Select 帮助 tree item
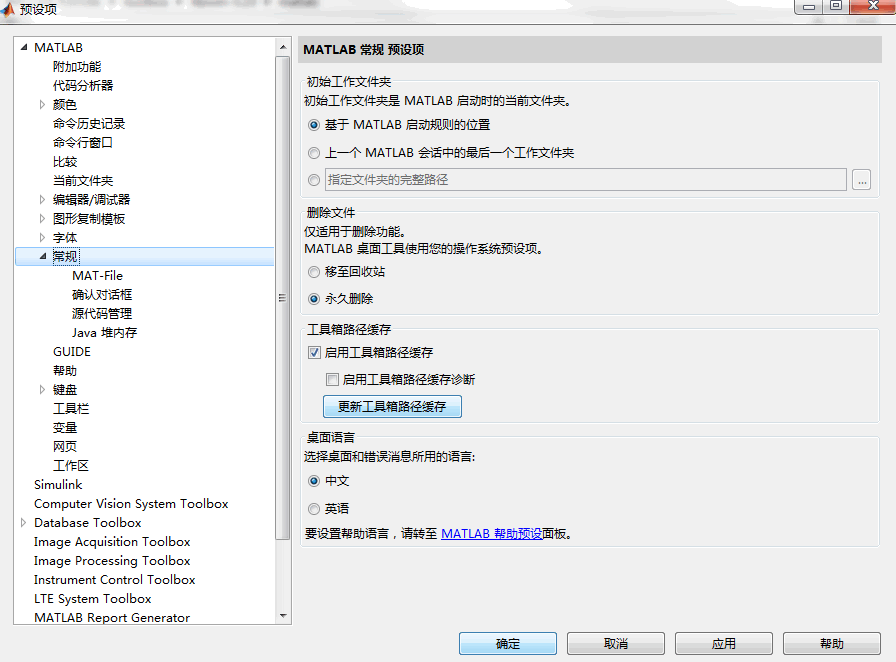The height and width of the screenshot is (662, 896). (65, 370)
